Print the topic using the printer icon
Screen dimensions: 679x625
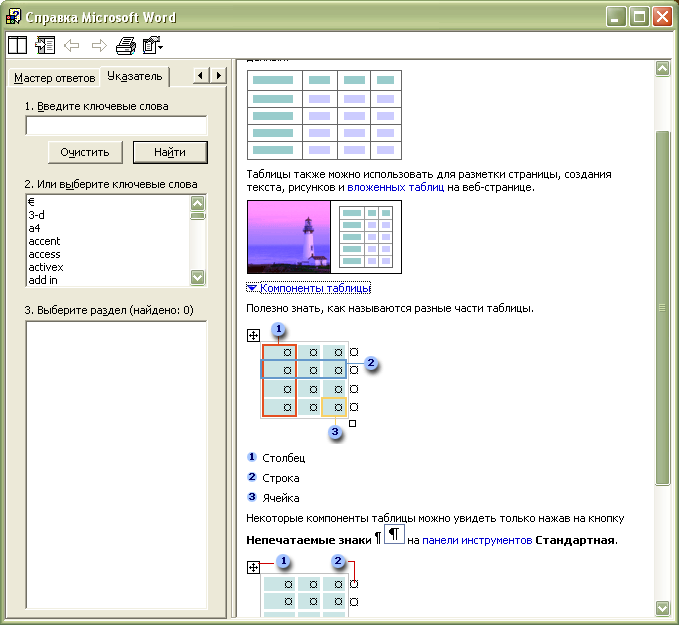pos(126,45)
